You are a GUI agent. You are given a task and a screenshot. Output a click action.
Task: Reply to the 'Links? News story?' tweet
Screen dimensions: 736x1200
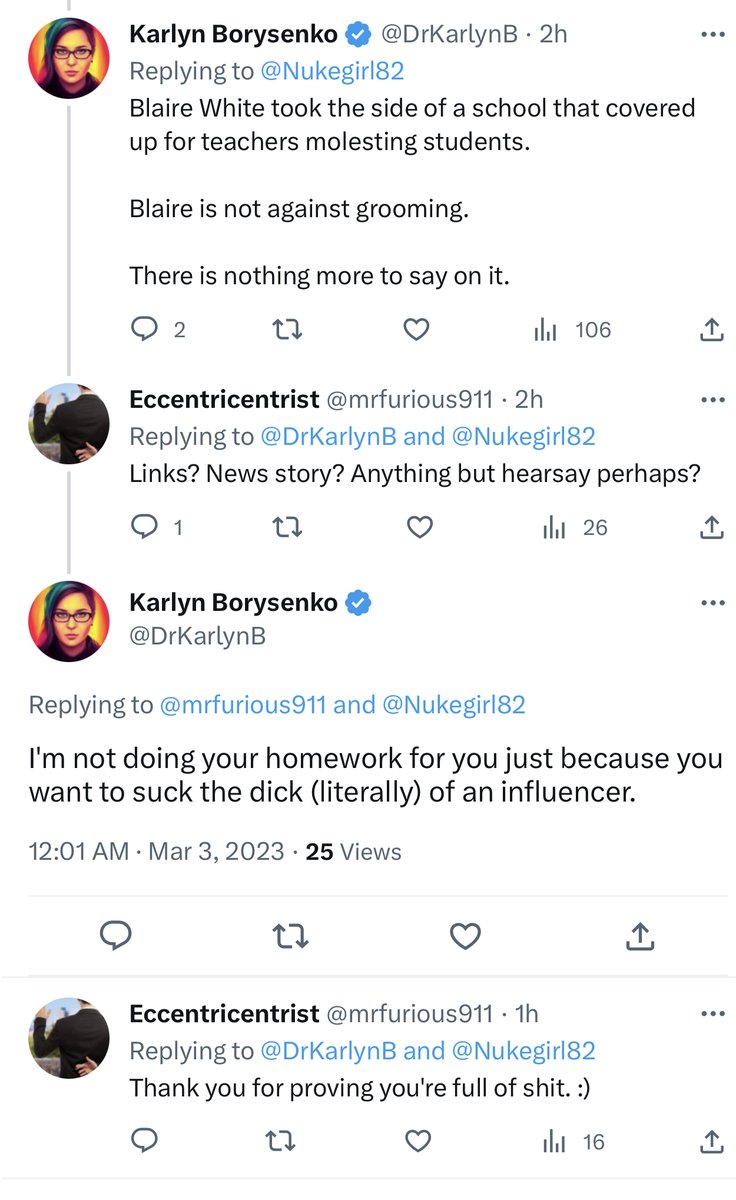146,527
